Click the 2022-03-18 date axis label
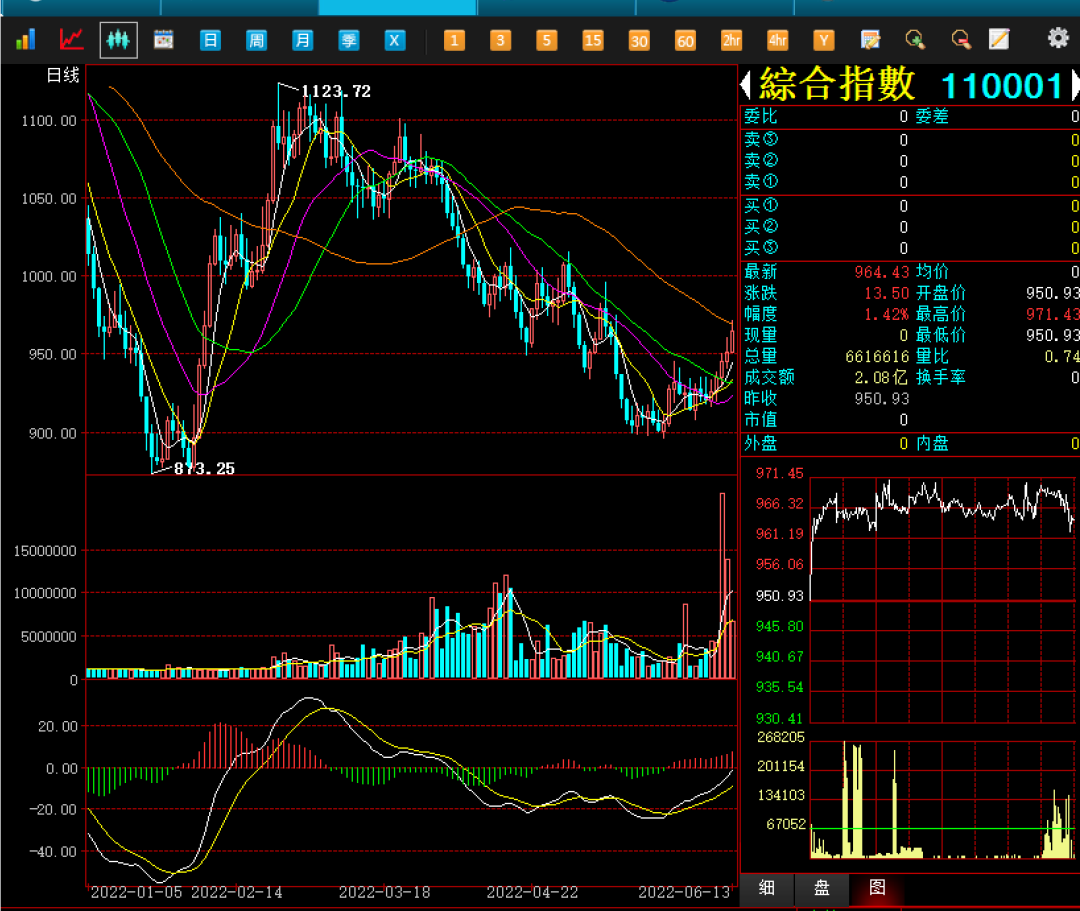Image resolution: width=1080 pixels, height=911 pixels. (384, 892)
